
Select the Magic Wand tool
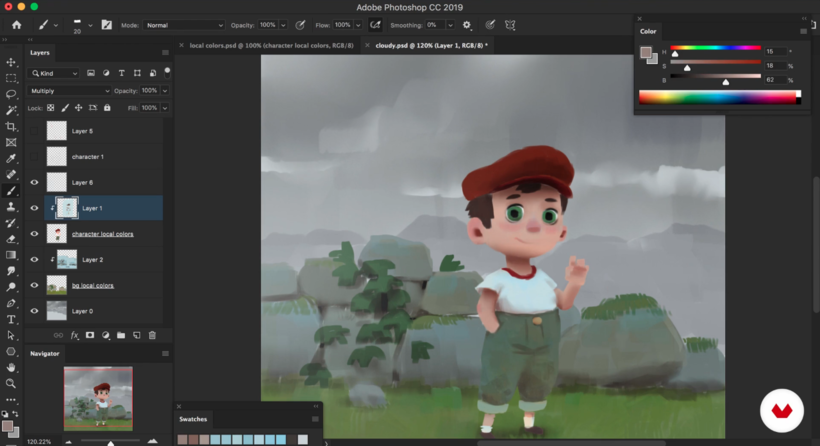tap(10, 110)
